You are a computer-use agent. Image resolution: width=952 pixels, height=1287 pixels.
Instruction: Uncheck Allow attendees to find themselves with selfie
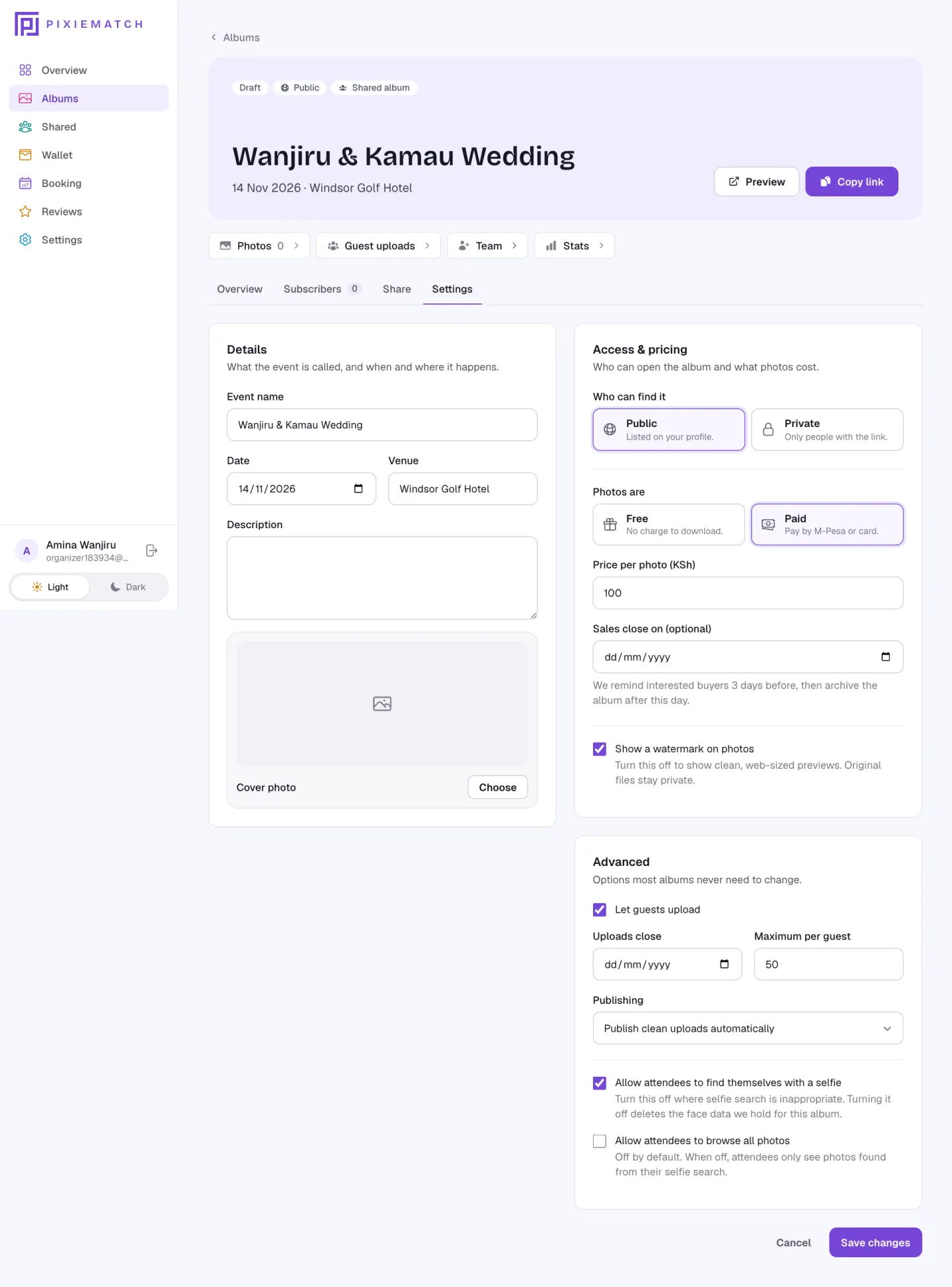(600, 1083)
